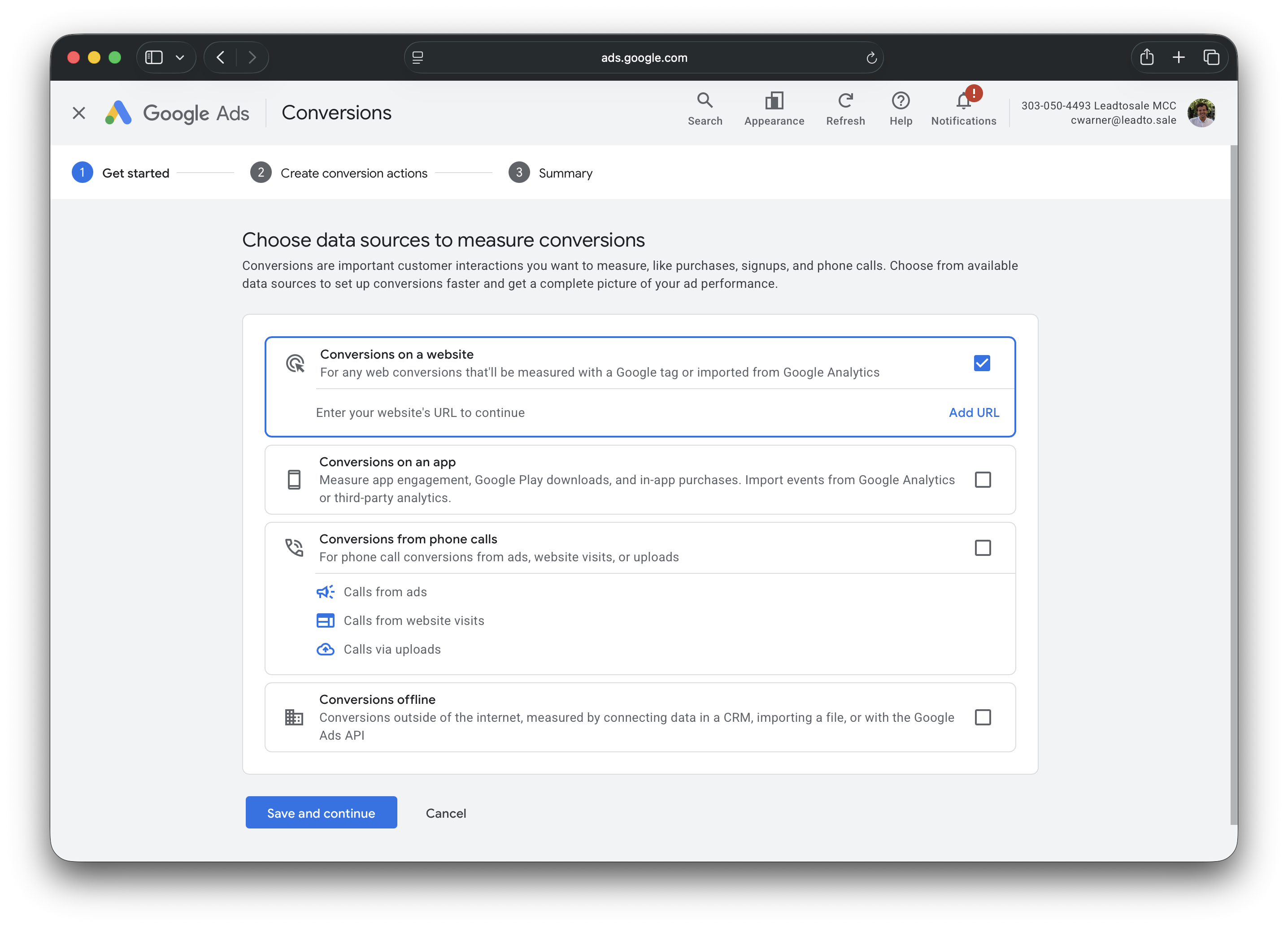Select the Calls from website visits option
The height and width of the screenshot is (928, 1288).
(x=414, y=620)
